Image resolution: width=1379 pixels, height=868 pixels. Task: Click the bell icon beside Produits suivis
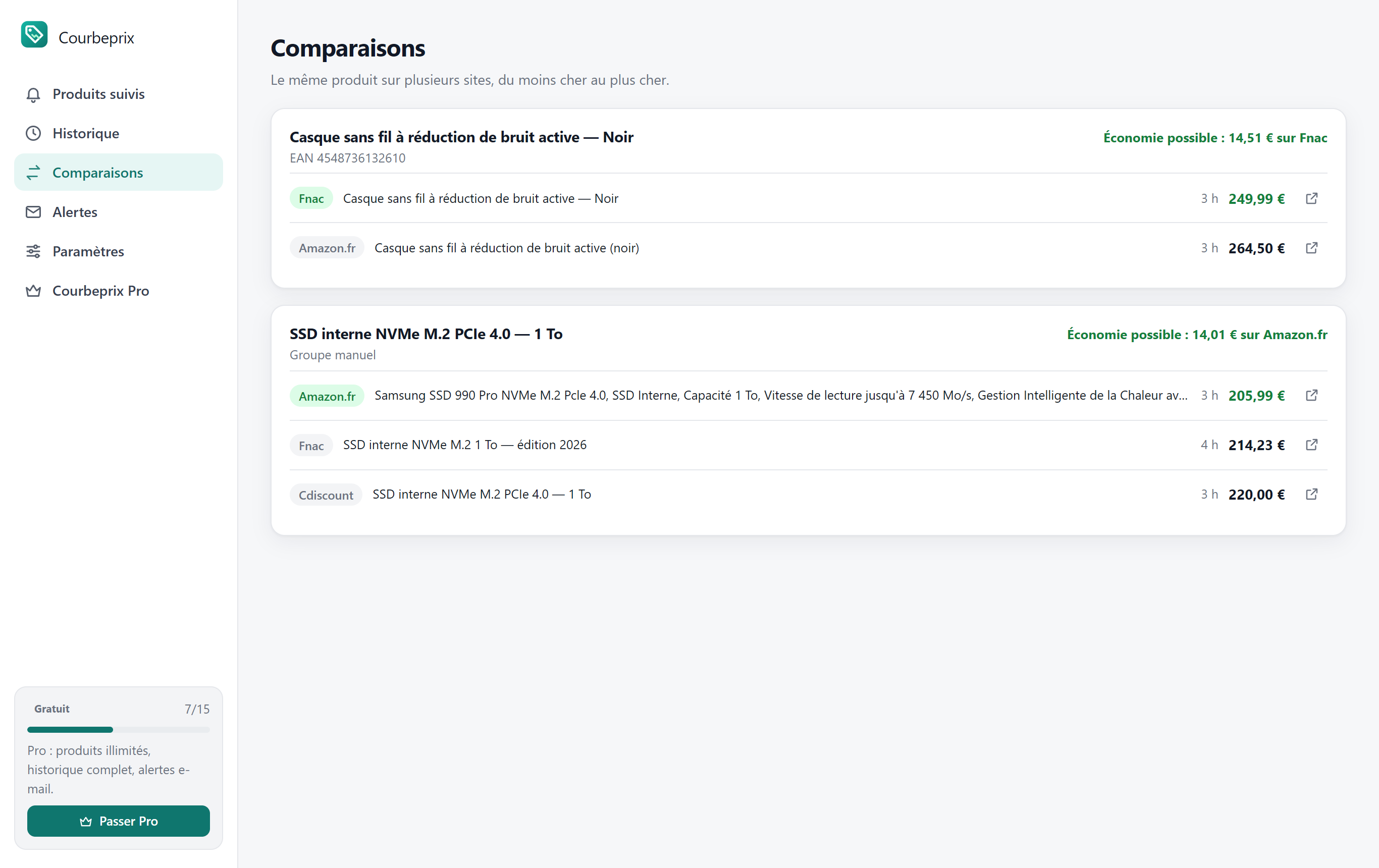pos(33,94)
